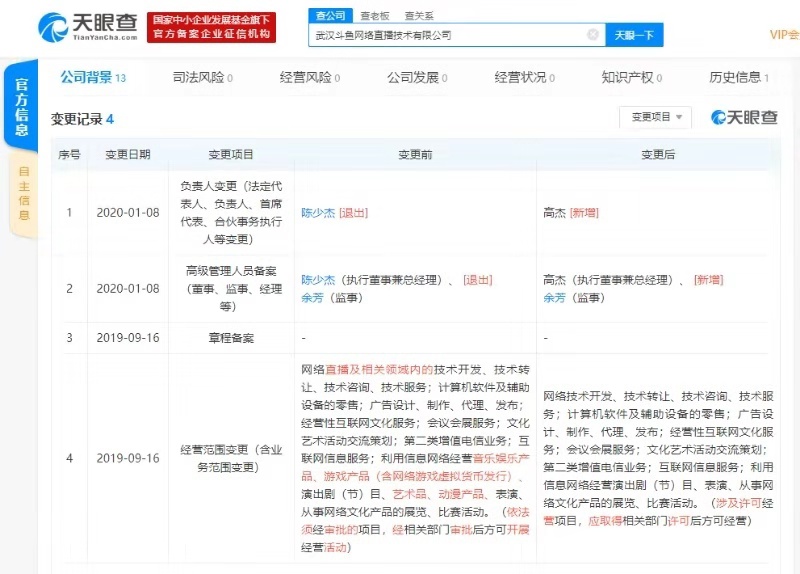The height and width of the screenshot is (574, 800).
Task: Open the 变更项目 filter dropdown
Action: 655,117
